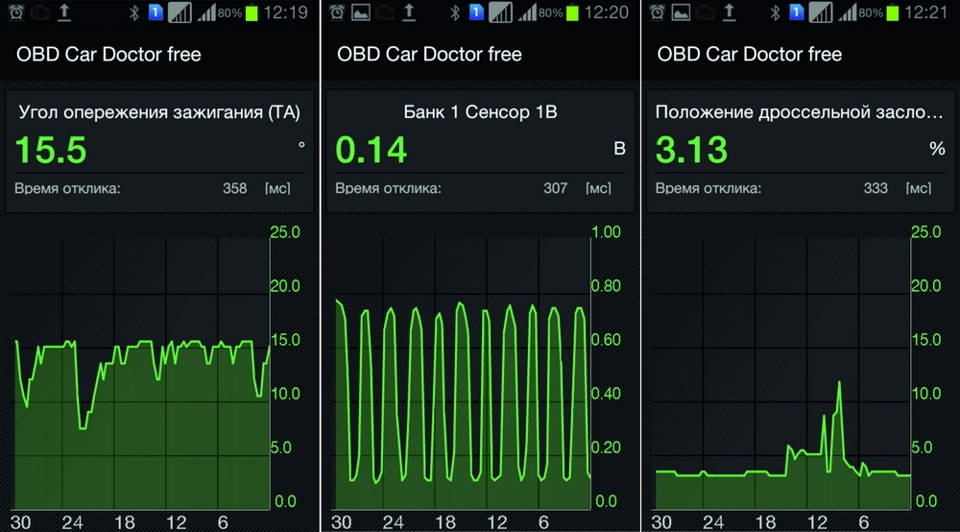Tap the battery icon beside the 12:19 clock

pyautogui.click(x=252, y=13)
